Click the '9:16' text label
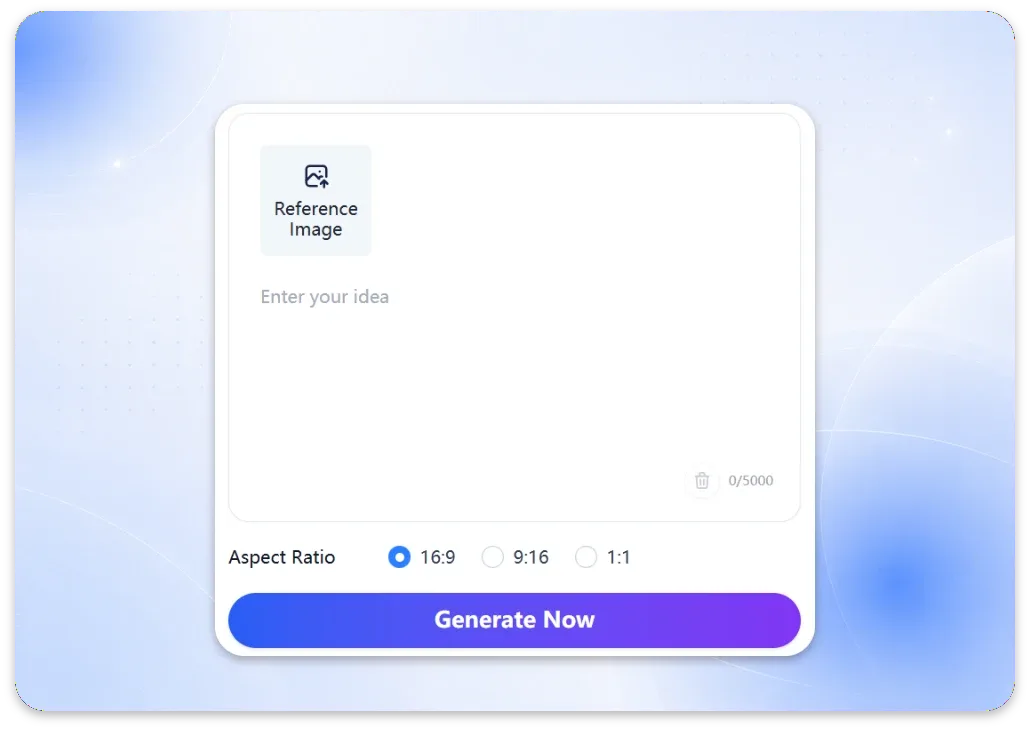 pyautogui.click(x=531, y=557)
